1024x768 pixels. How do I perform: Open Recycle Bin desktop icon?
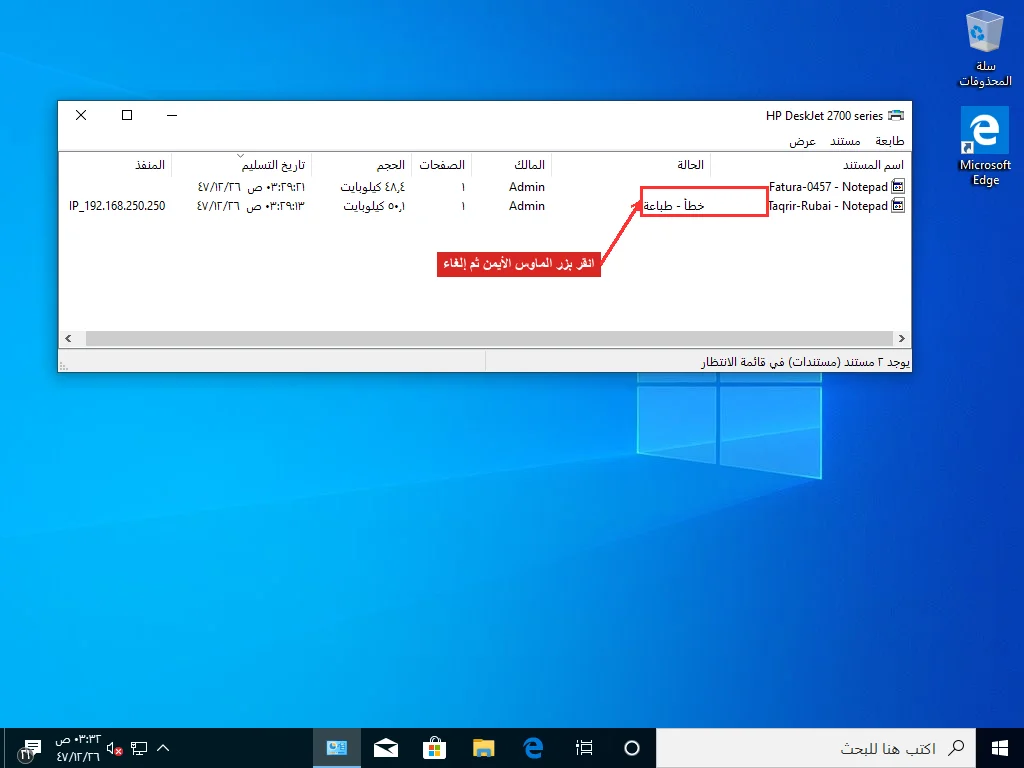(985, 50)
